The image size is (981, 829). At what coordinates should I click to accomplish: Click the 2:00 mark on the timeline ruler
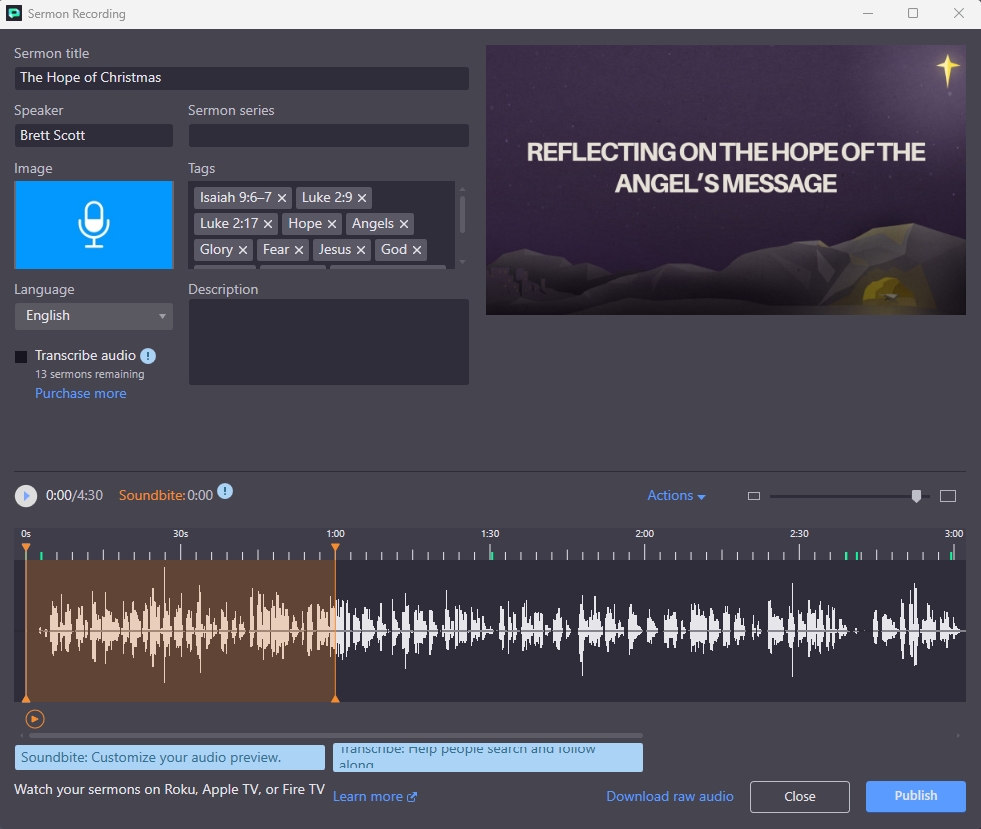[644, 534]
